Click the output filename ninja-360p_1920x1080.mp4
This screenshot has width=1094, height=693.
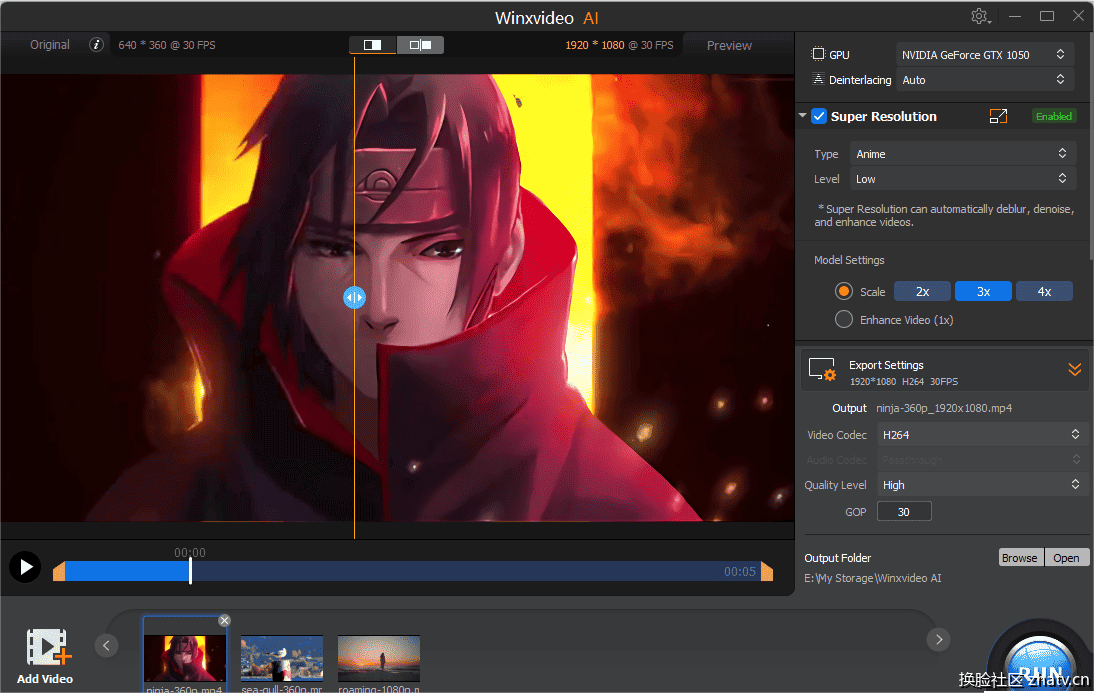point(944,408)
